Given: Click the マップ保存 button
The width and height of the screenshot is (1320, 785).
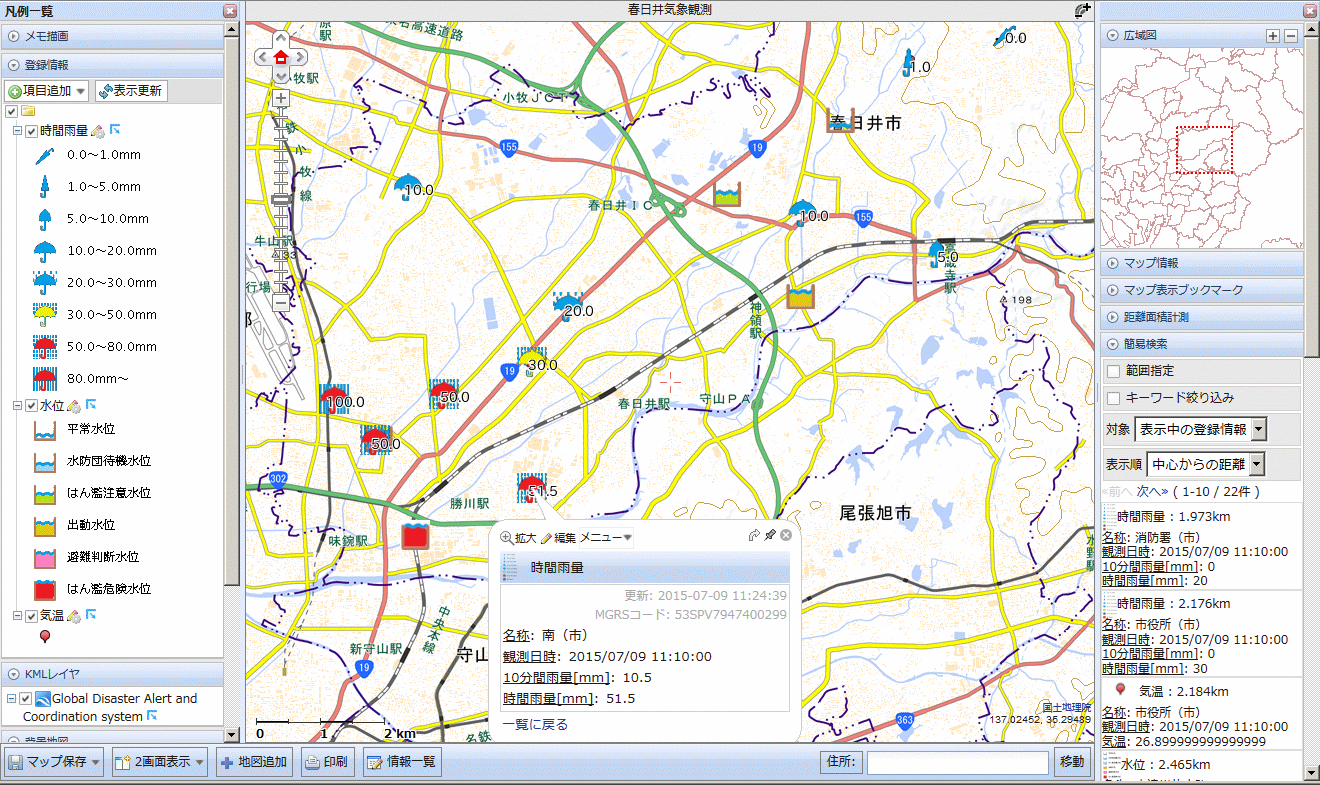Looking at the screenshot, I should (54, 762).
